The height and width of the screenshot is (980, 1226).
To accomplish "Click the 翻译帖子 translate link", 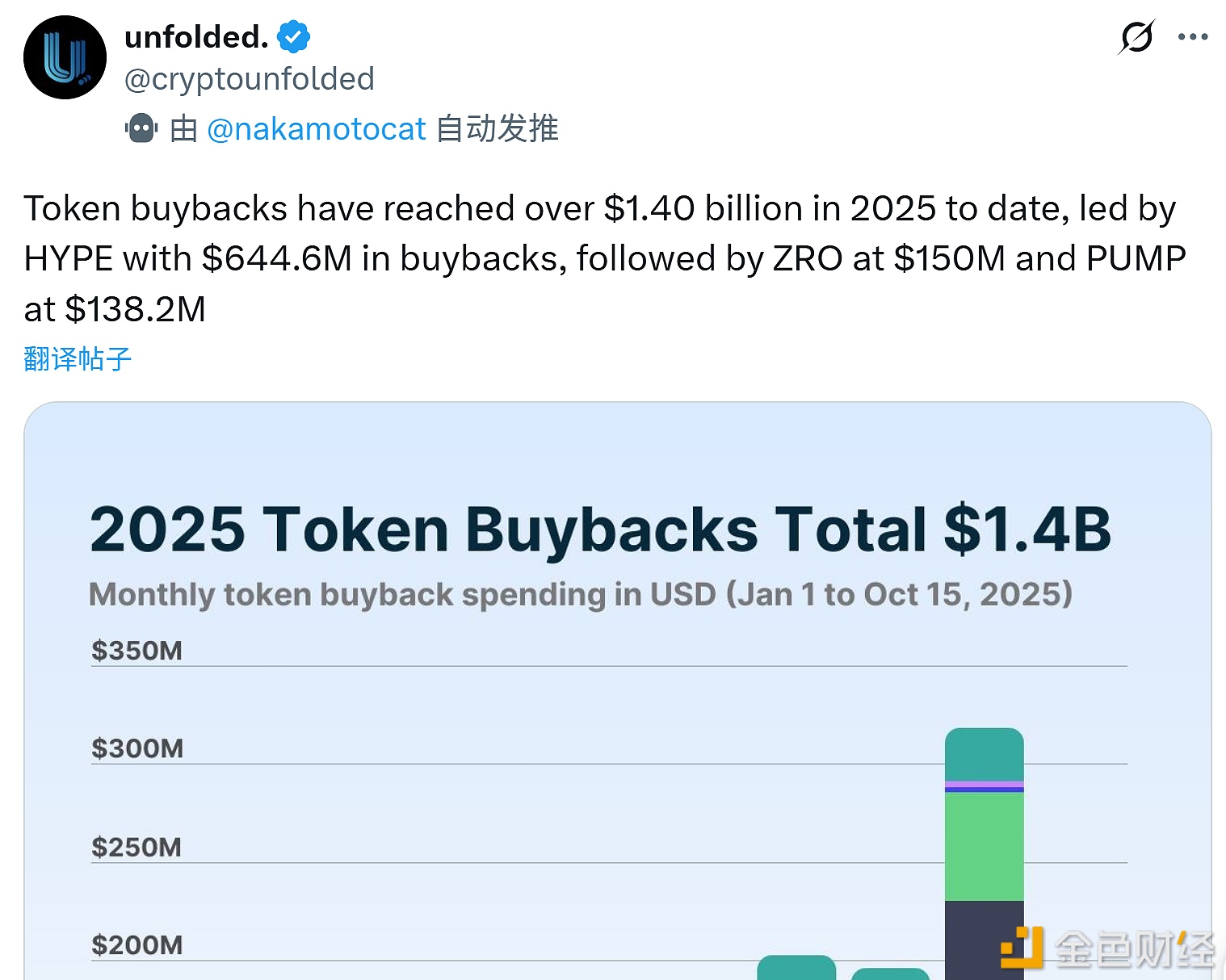I will point(76,358).
